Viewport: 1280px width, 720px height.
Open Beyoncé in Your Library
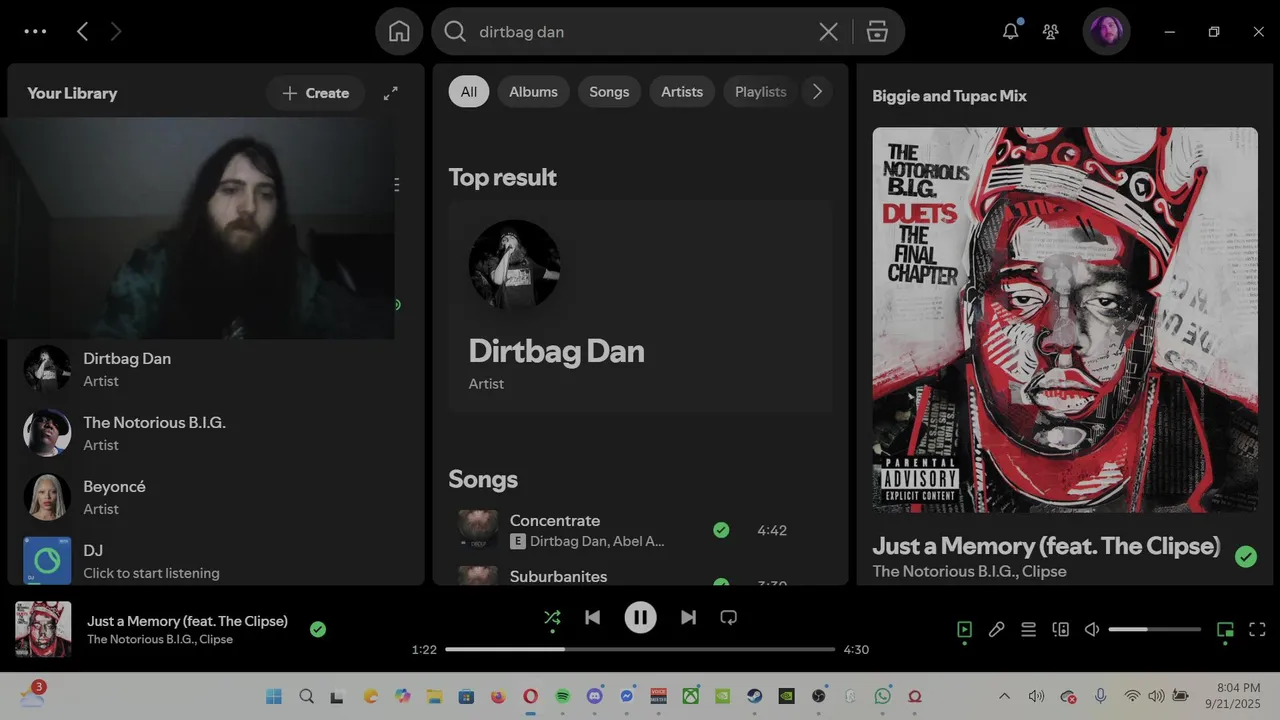point(216,497)
